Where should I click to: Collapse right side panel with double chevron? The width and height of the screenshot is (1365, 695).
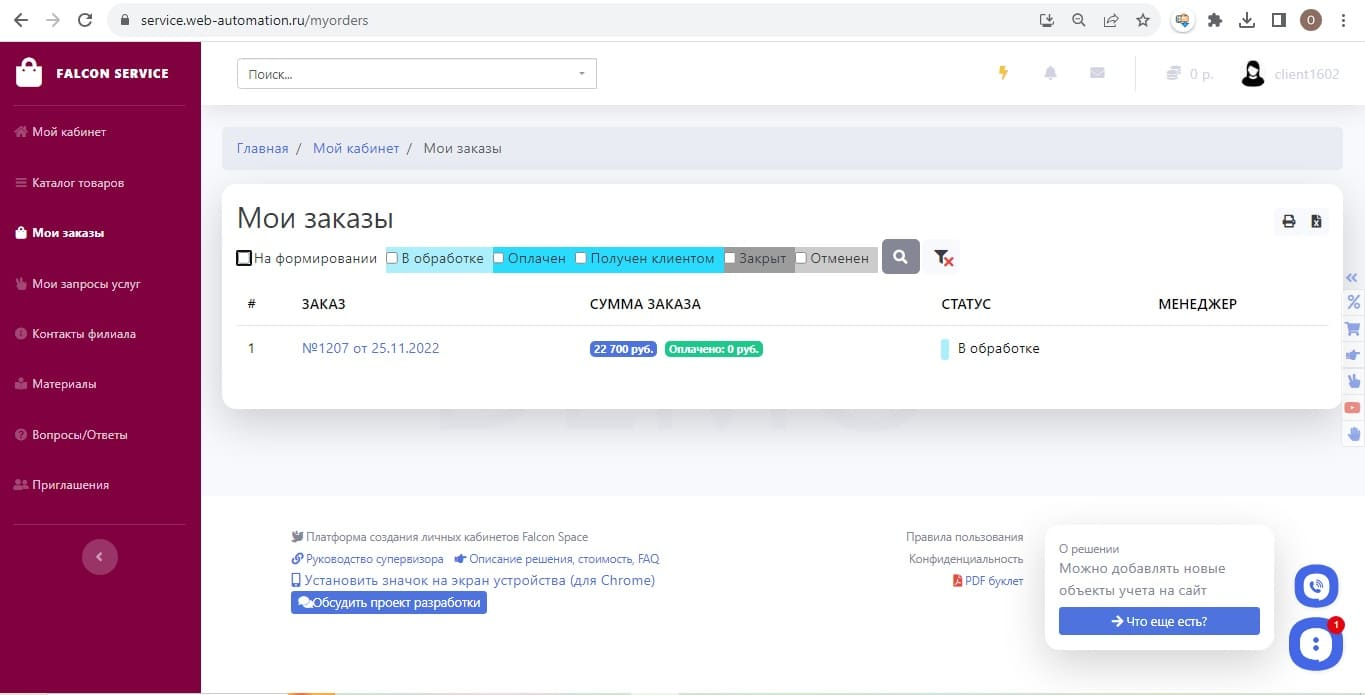[x=1352, y=278]
